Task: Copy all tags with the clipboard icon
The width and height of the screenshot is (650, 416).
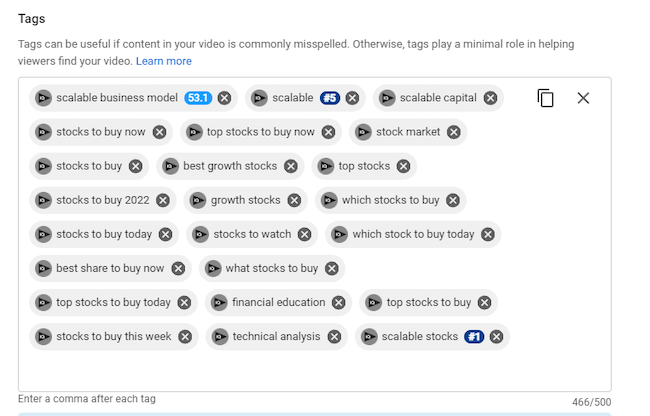Action: click(x=545, y=98)
